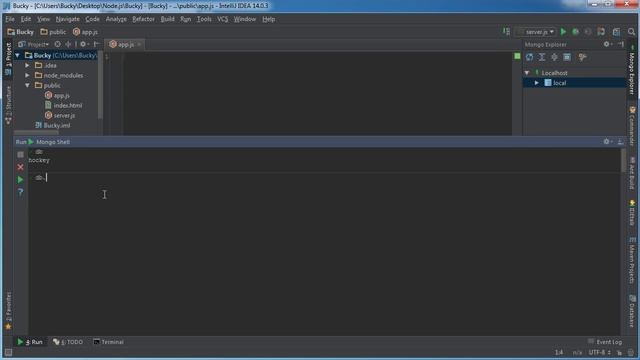The height and width of the screenshot is (360, 640).
Task: Hide the Run tool window panel
Action: 620,142
